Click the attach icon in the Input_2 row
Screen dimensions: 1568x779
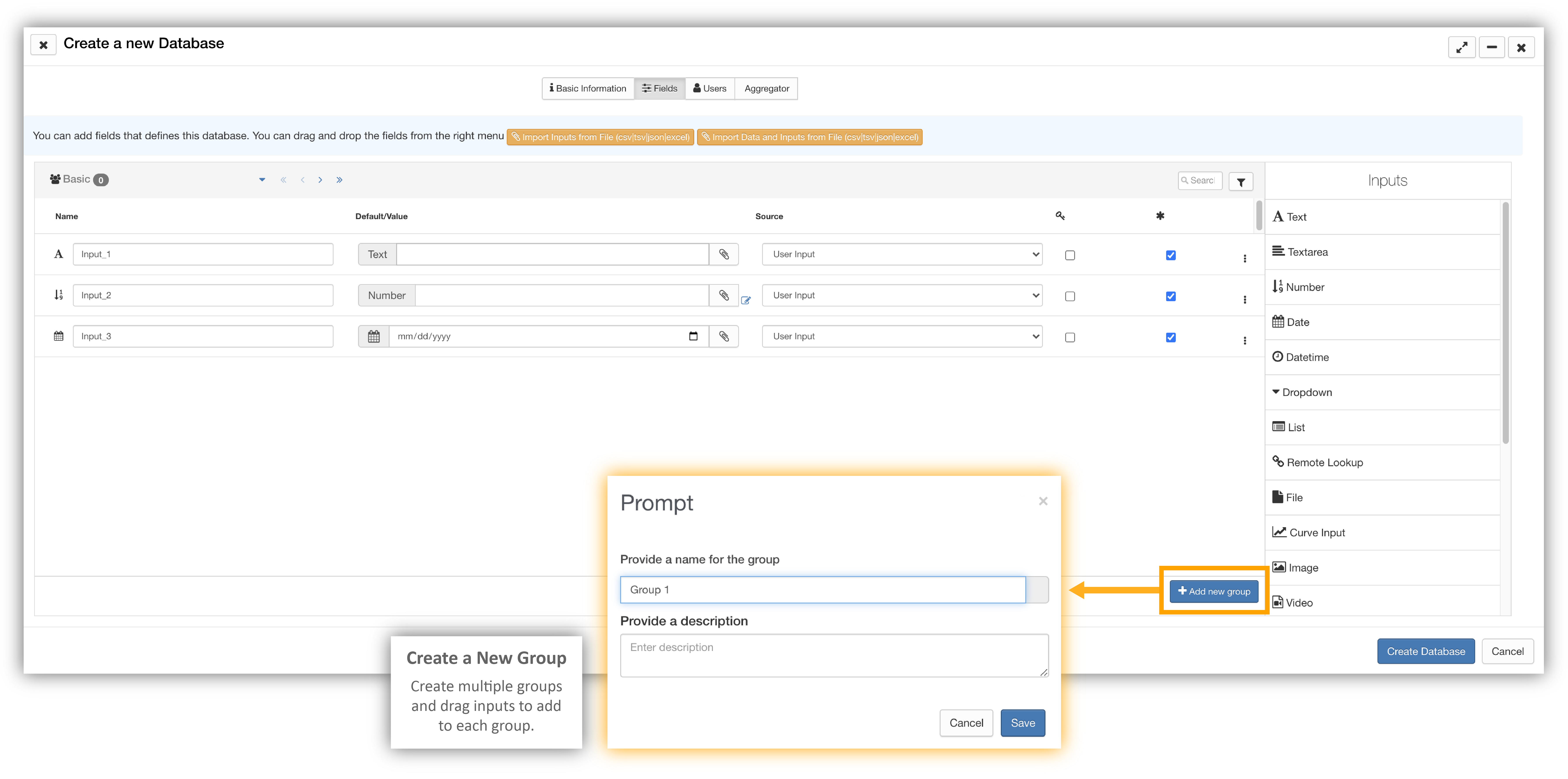click(x=724, y=295)
